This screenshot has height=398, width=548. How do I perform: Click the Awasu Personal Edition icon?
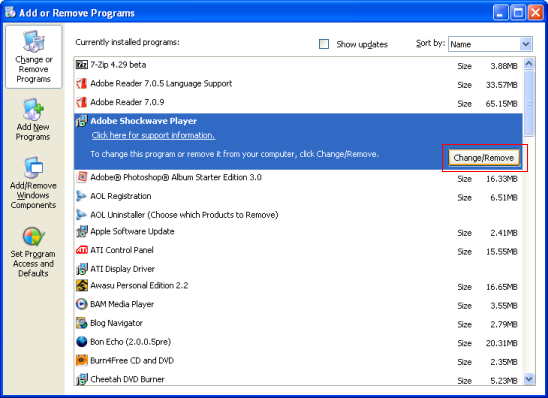tap(81, 285)
